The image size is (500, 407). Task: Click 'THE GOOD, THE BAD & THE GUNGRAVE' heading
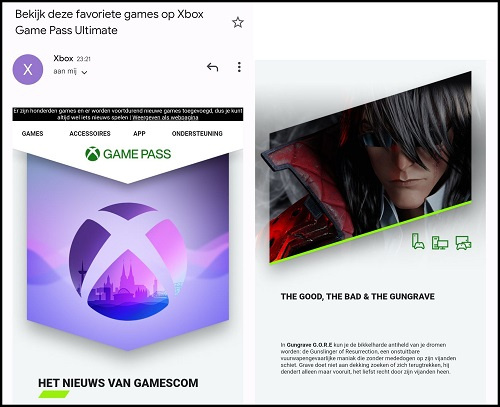(358, 297)
